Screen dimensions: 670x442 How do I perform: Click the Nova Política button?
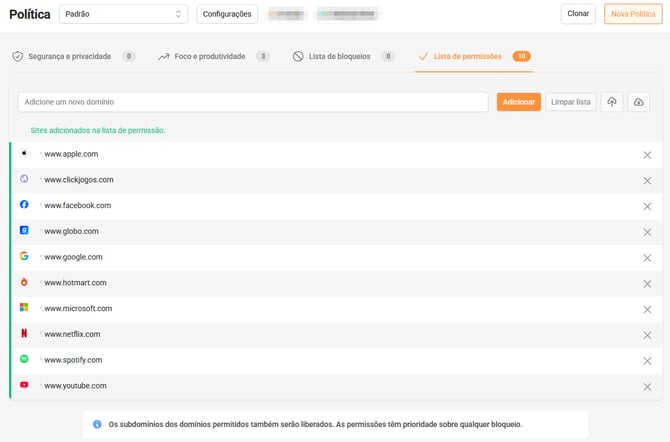[633, 14]
